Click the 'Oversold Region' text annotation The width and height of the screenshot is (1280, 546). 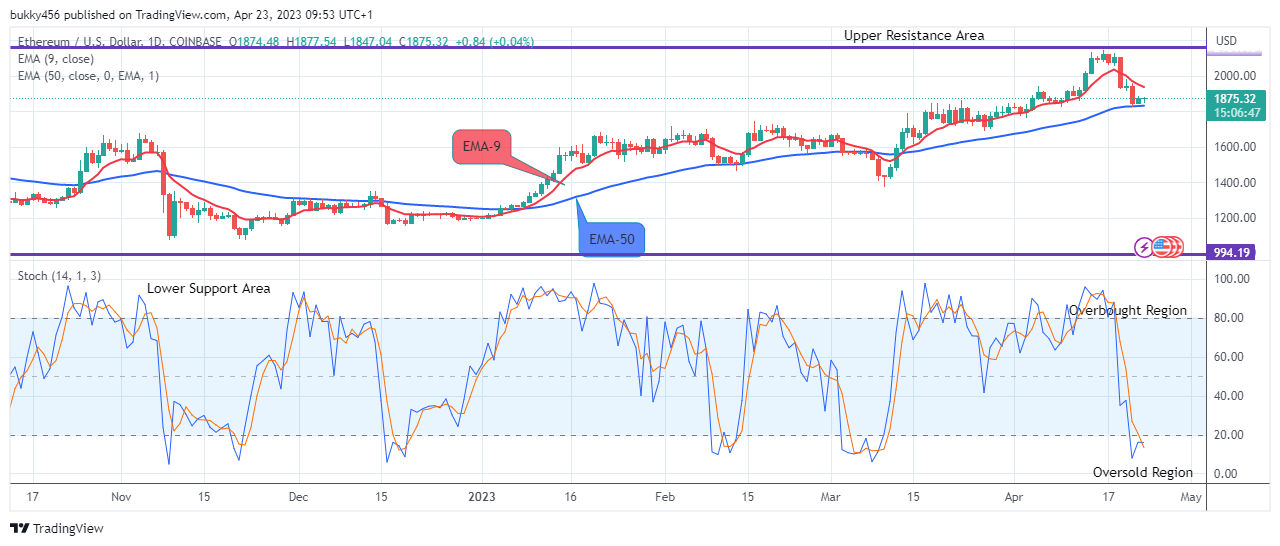point(1143,472)
